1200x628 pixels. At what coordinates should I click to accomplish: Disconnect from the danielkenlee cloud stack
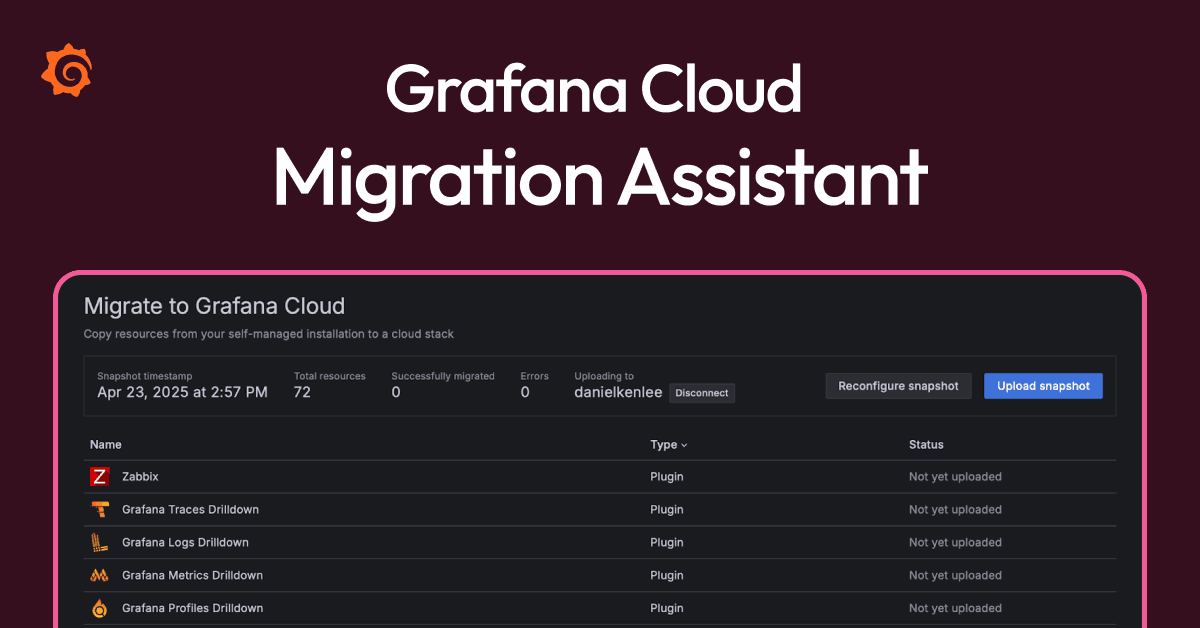702,393
